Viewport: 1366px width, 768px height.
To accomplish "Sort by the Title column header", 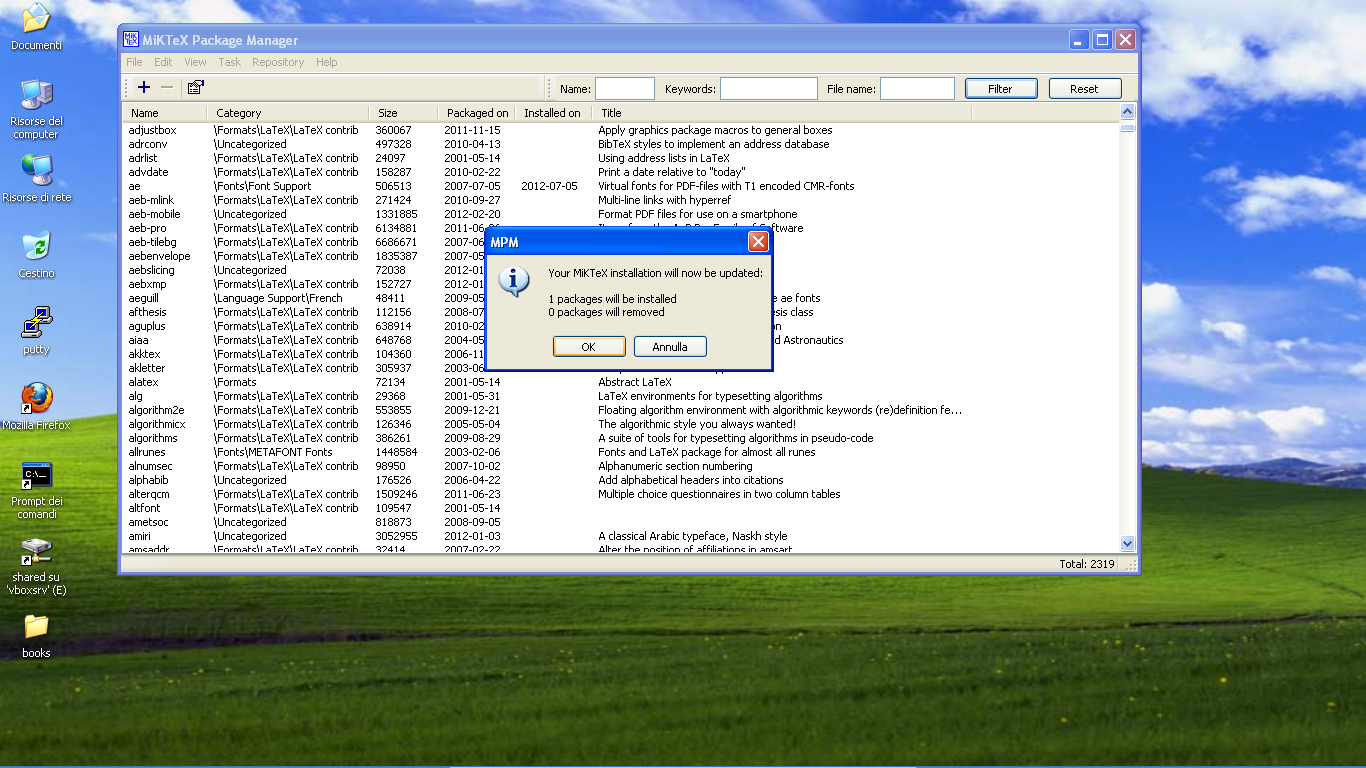I will coord(781,113).
